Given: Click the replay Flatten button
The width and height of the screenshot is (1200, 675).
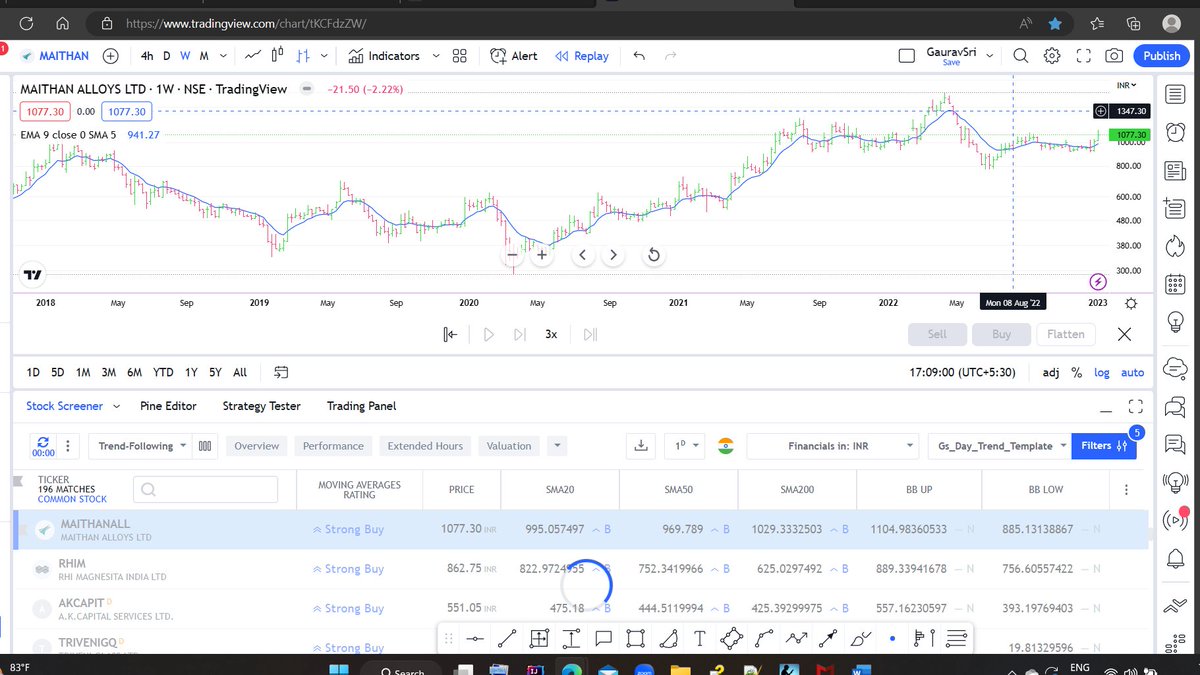Looking at the screenshot, I should [x=1065, y=334].
